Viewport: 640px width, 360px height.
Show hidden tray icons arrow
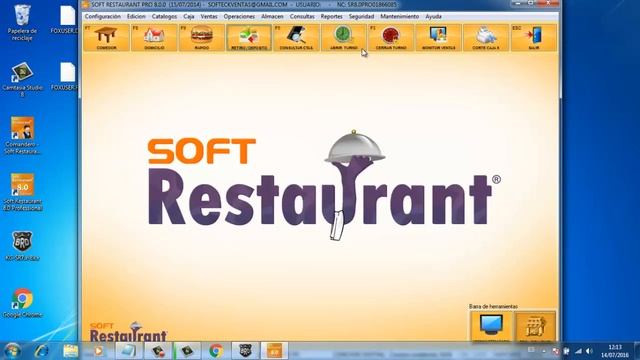click(x=544, y=351)
